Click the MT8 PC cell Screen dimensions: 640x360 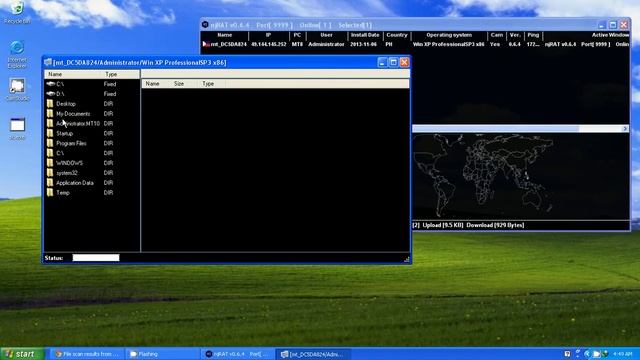click(297, 44)
